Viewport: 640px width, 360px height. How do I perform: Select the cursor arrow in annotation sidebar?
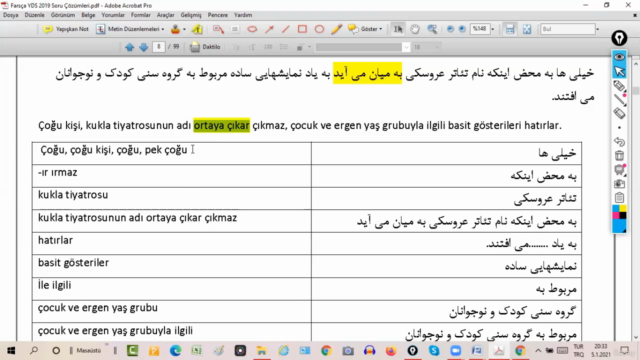coord(619,71)
